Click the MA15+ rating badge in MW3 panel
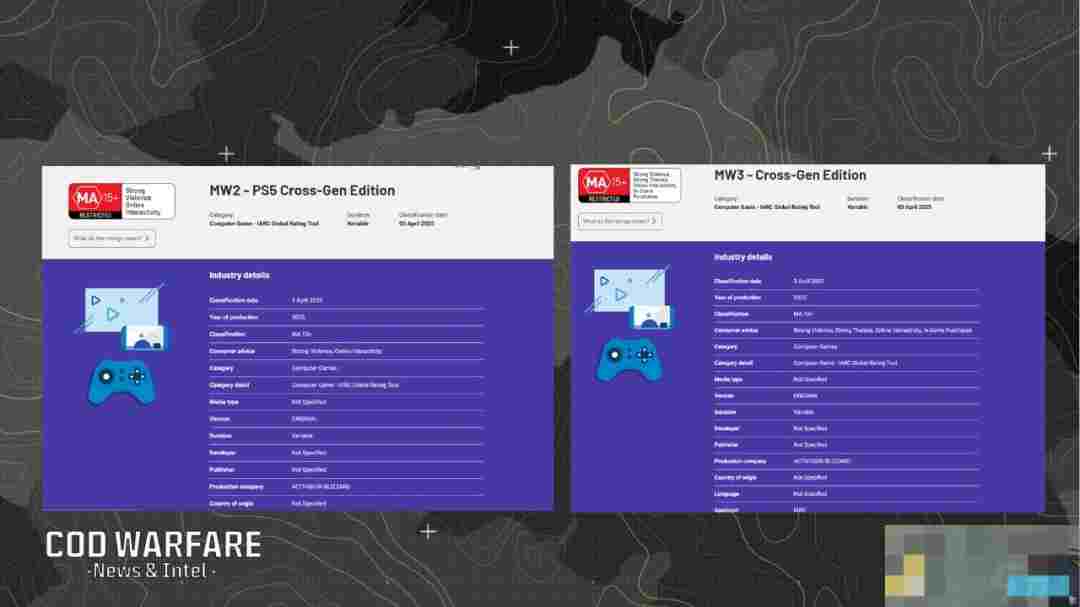Image resolution: width=1080 pixels, height=607 pixels. click(x=629, y=185)
